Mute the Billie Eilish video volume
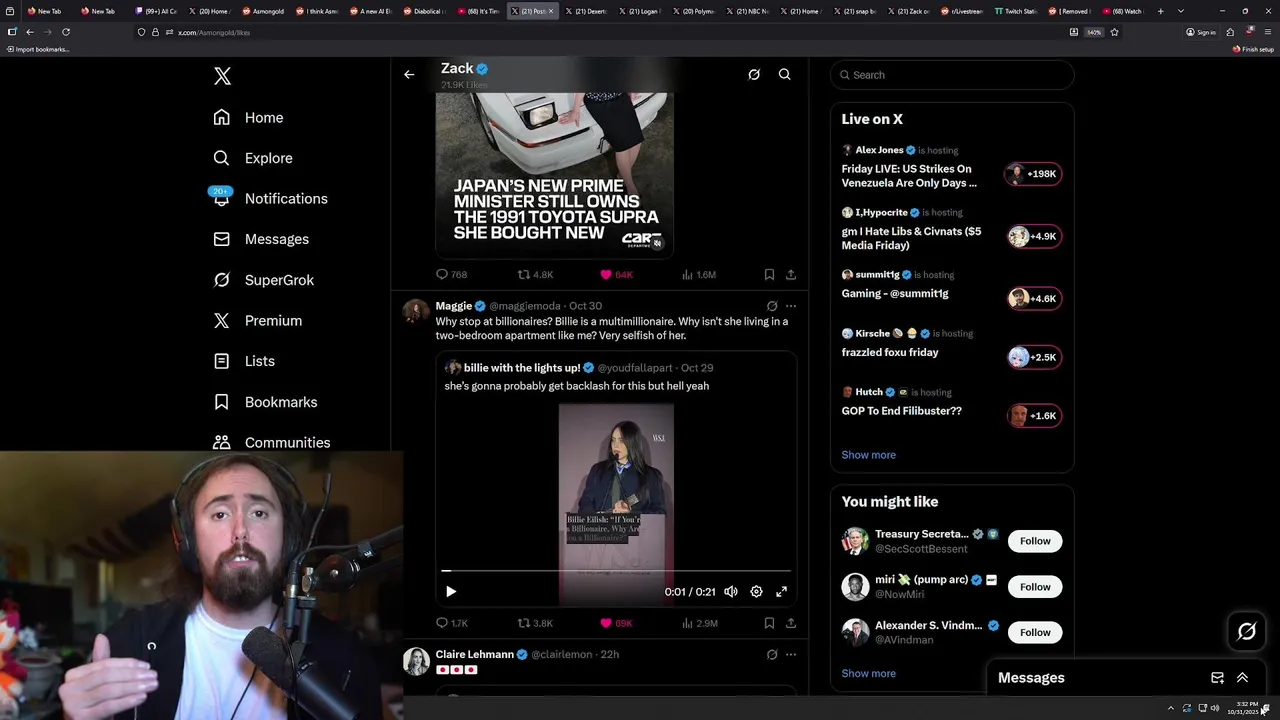 tap(731, 591)
